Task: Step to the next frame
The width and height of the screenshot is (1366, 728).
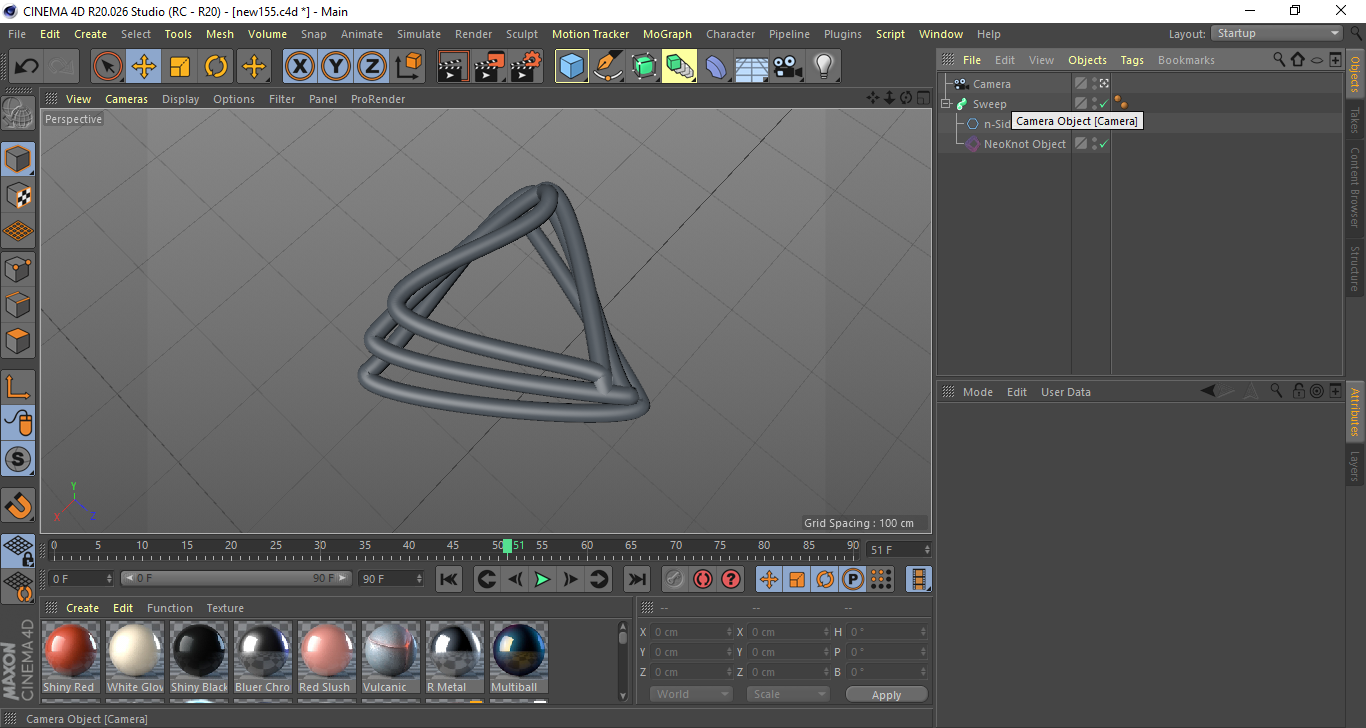Action: (570, 579)
